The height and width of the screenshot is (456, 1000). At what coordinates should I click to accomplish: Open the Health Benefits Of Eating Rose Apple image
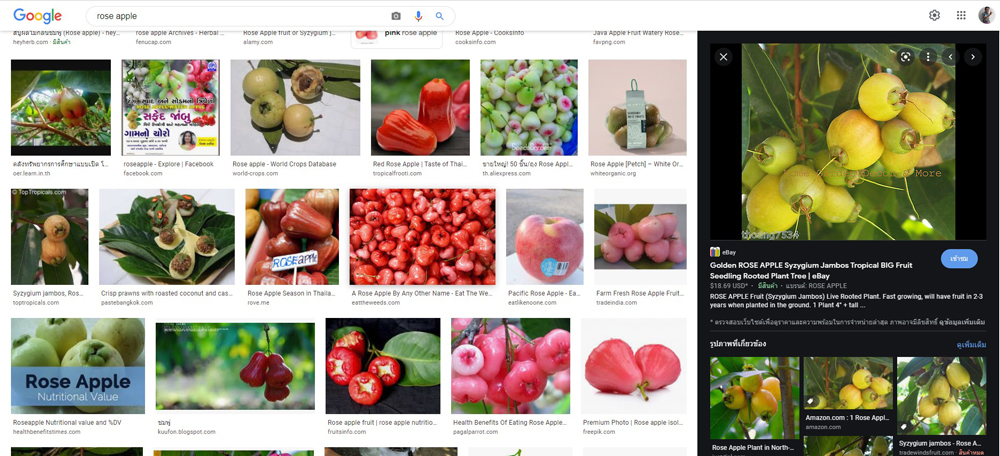tap(511, 366)
